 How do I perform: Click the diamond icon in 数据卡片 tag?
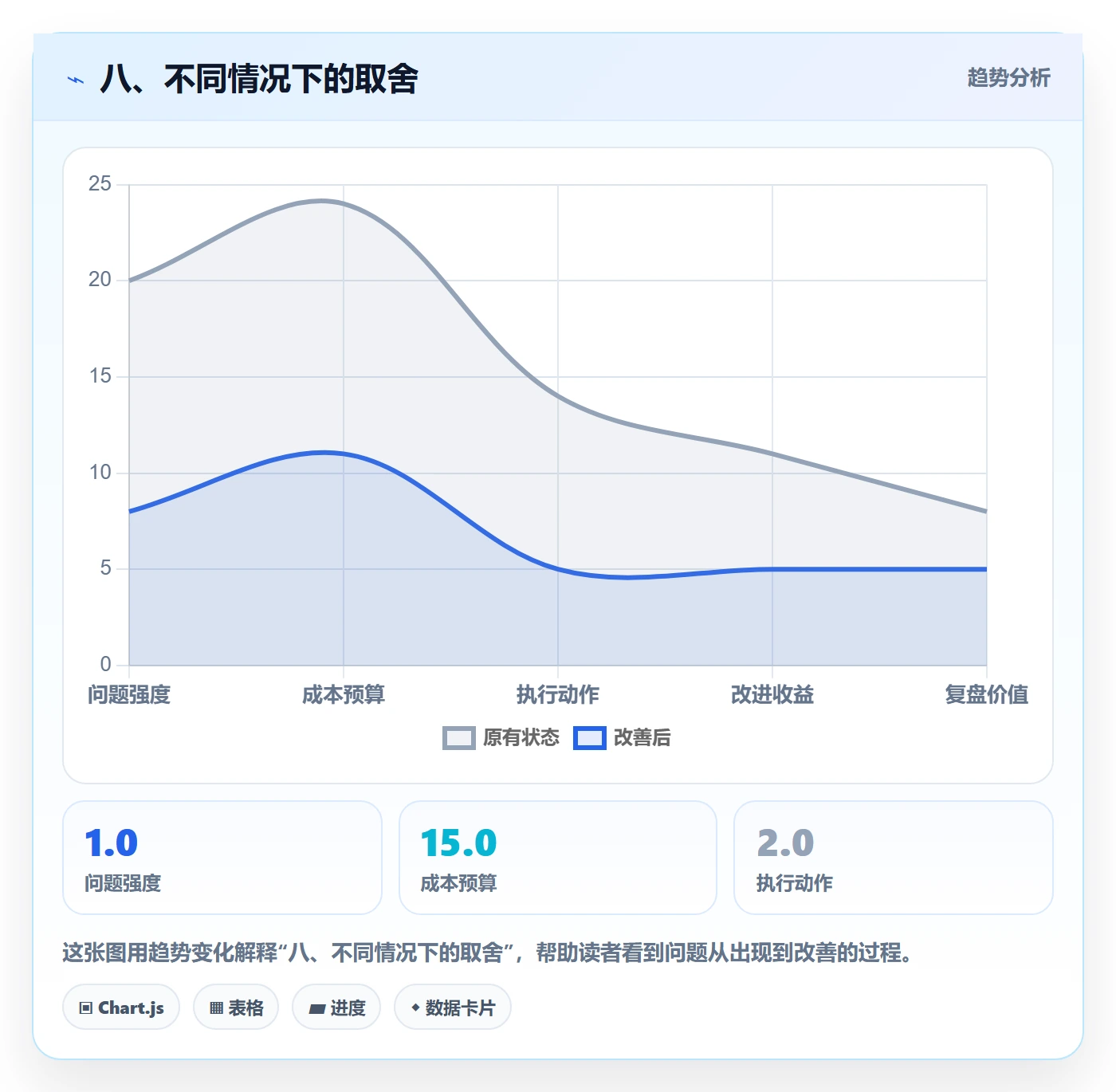click(415, 1008)
